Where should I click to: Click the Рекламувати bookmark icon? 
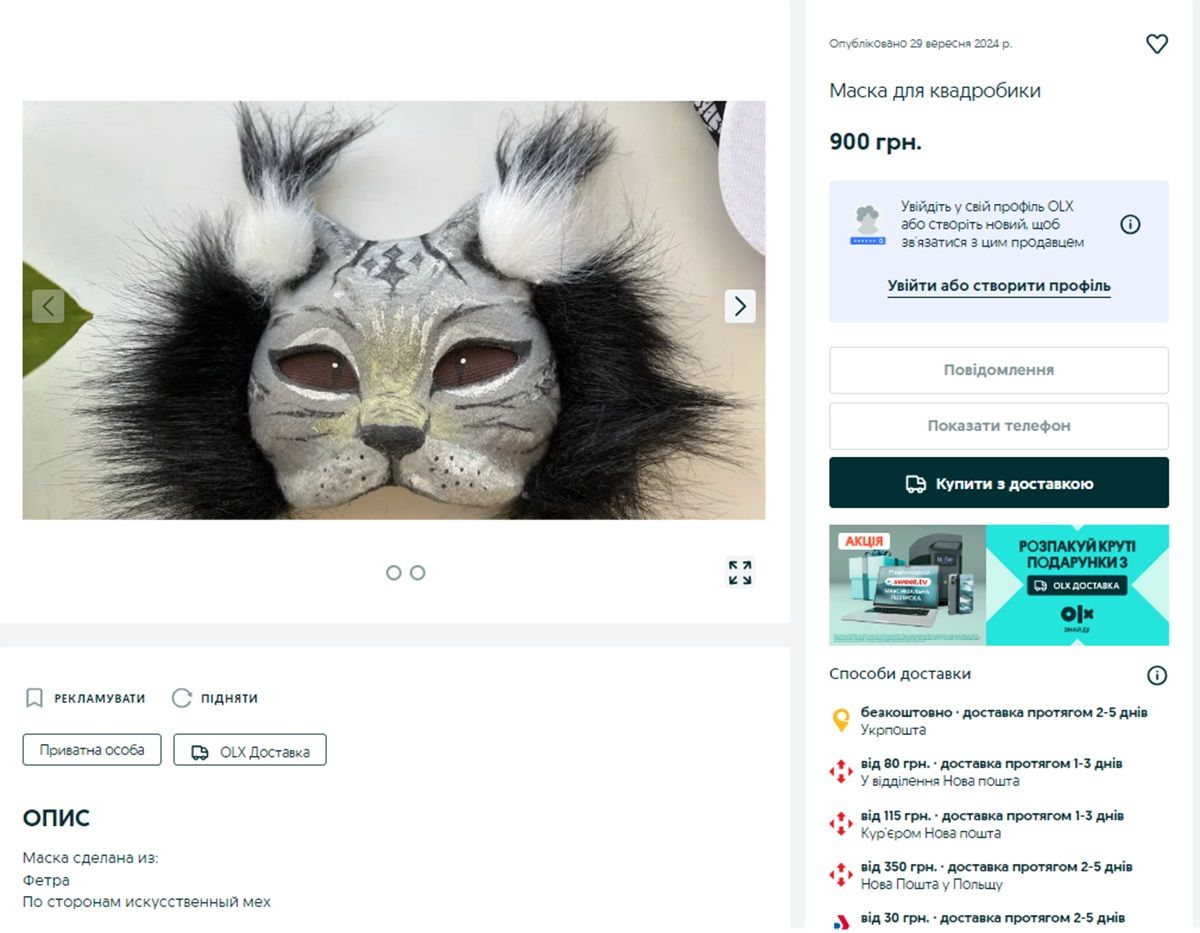[x=34, y=698]
